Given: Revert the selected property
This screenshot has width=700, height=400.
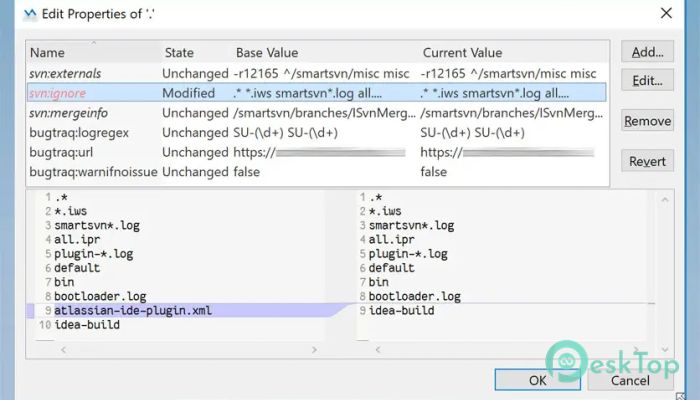Looking at the screenshot, I should [647, 161].
